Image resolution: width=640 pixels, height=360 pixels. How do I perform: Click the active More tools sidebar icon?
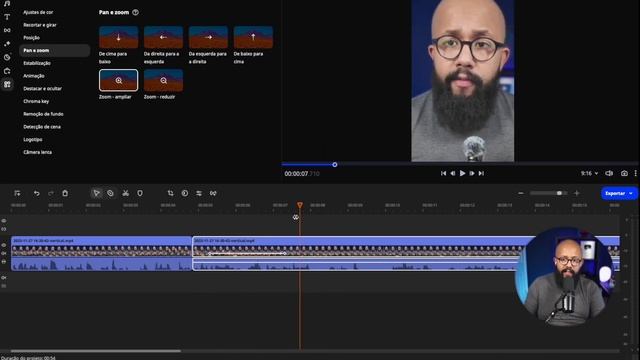click(x=7, y=84)
